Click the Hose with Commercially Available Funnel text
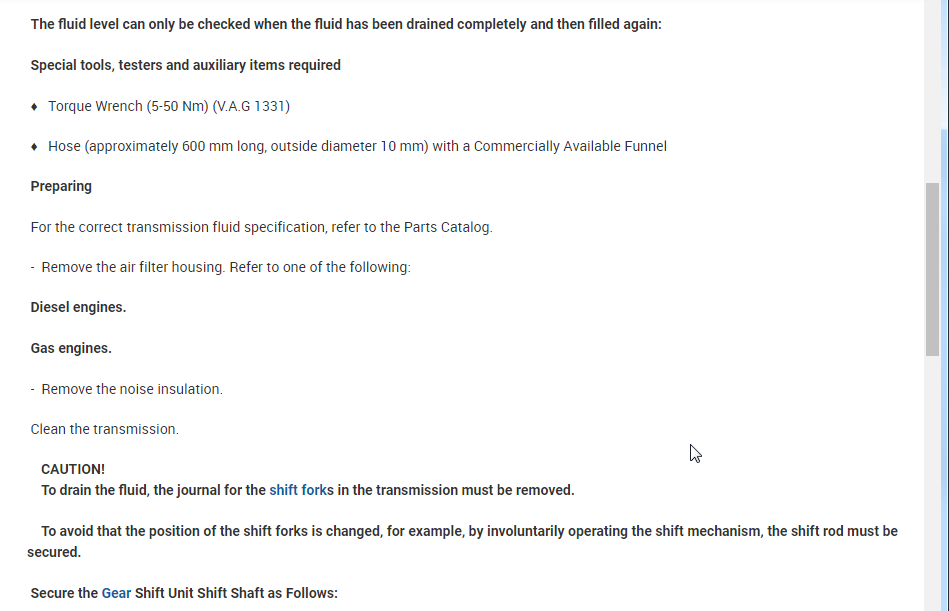 coord(357,146)
